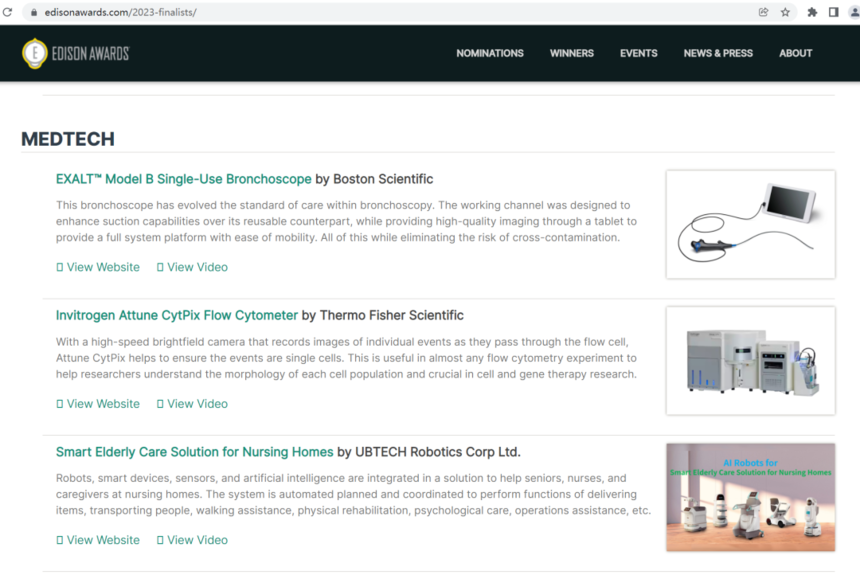Click the text 'by Boston Scientific'
860x575 pixels.
point(374,179)
